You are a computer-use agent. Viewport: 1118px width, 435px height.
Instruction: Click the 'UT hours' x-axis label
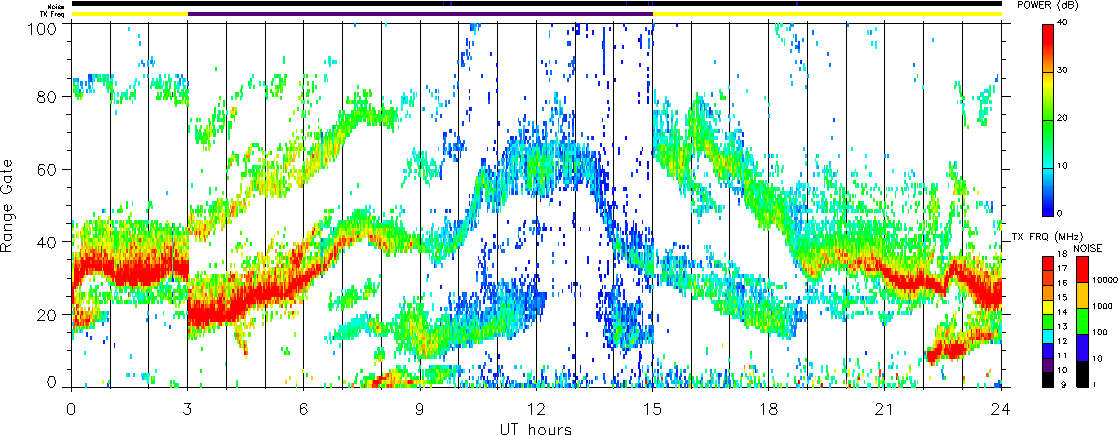point(535,429)
